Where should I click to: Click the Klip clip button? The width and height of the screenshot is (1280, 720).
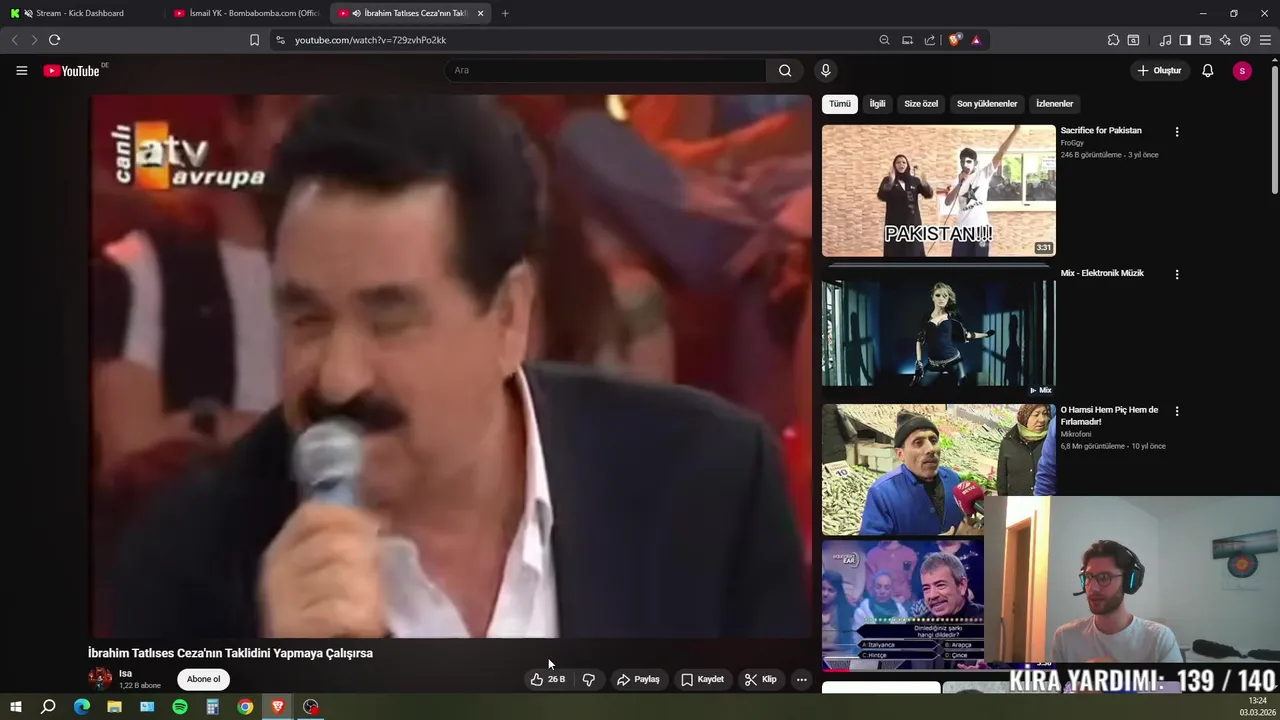click(x=760, y=679)
